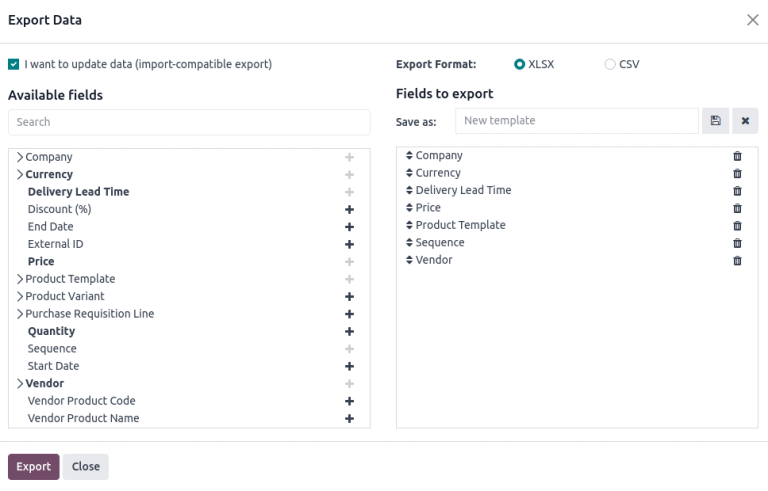Screen dimensions: 768x491
Task: Add Vendor Product Code via plus icon
Action: [x=349, y=401]
